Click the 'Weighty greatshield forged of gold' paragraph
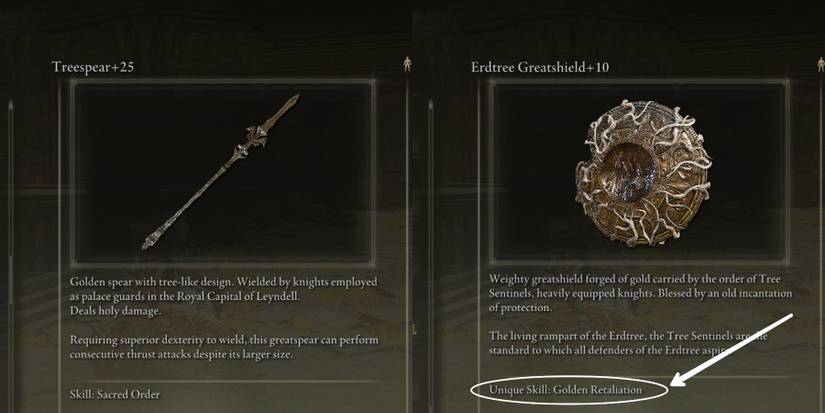Image resolution: width=825 pixels, height=413 pixels. pos(640,293)
